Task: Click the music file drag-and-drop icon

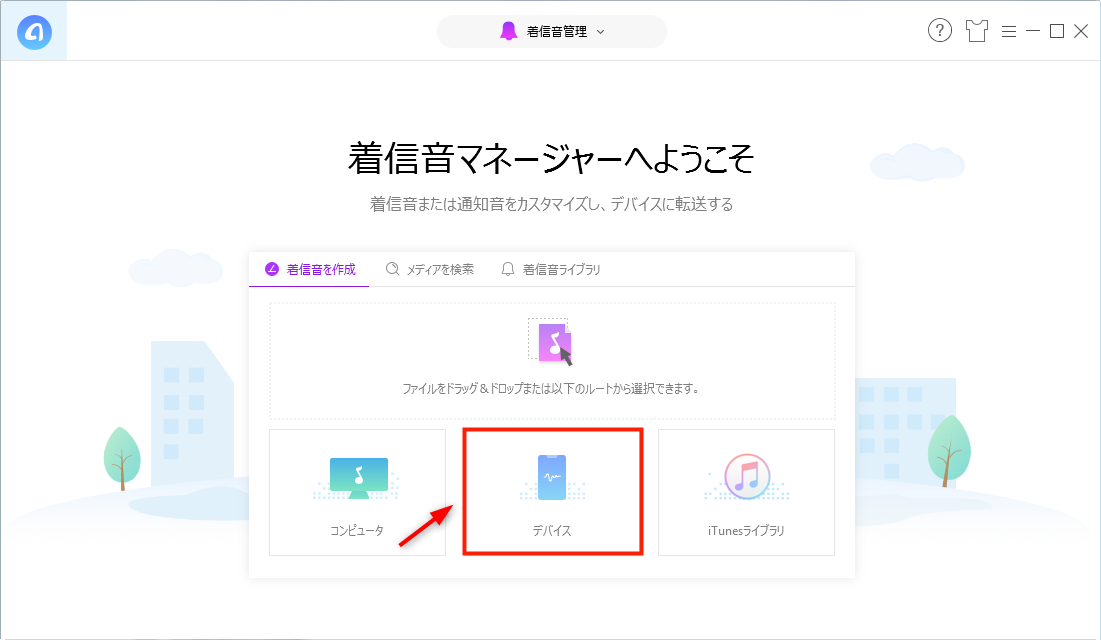Action: click(x=550, y=341)
